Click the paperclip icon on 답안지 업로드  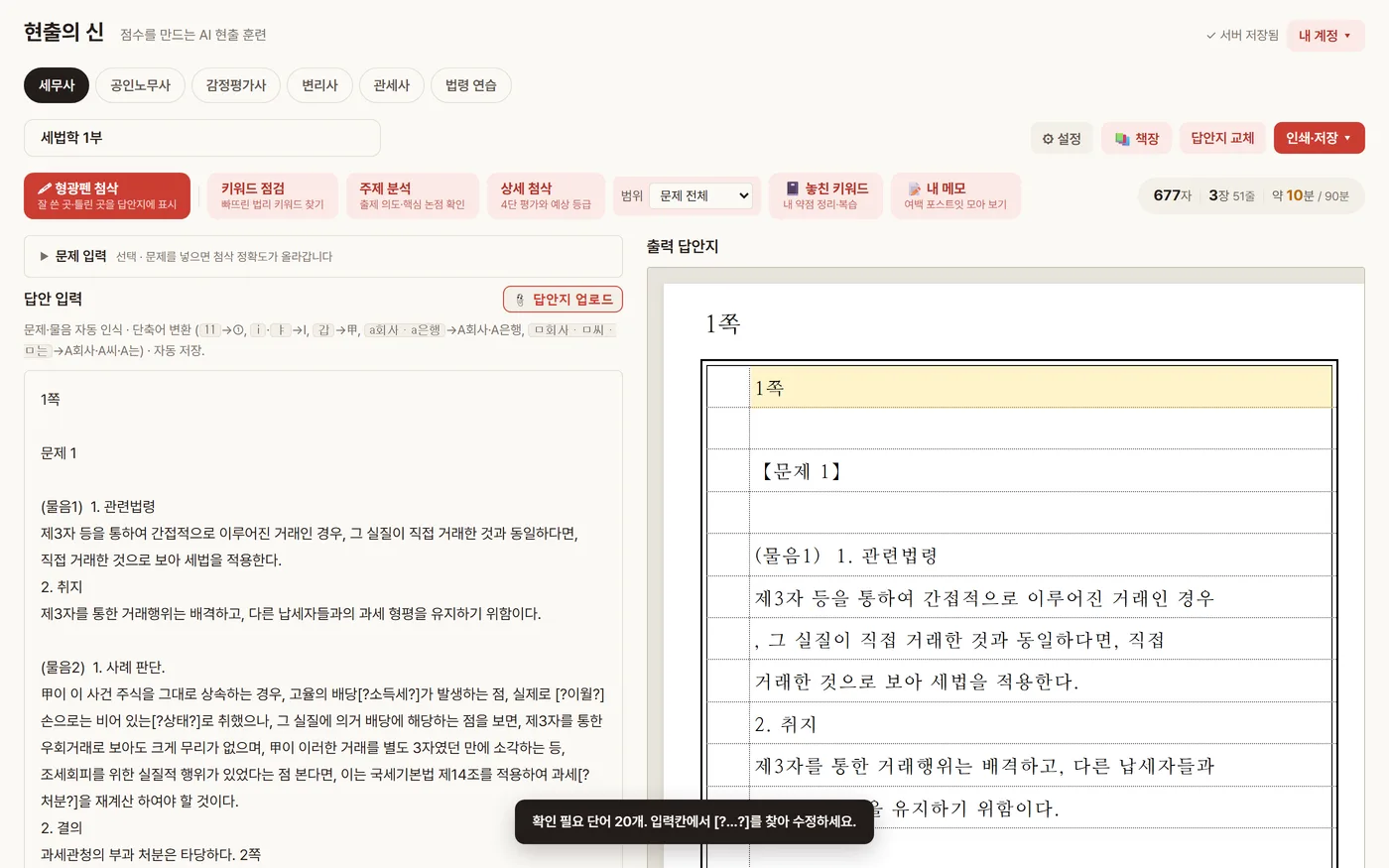point(520,300)
